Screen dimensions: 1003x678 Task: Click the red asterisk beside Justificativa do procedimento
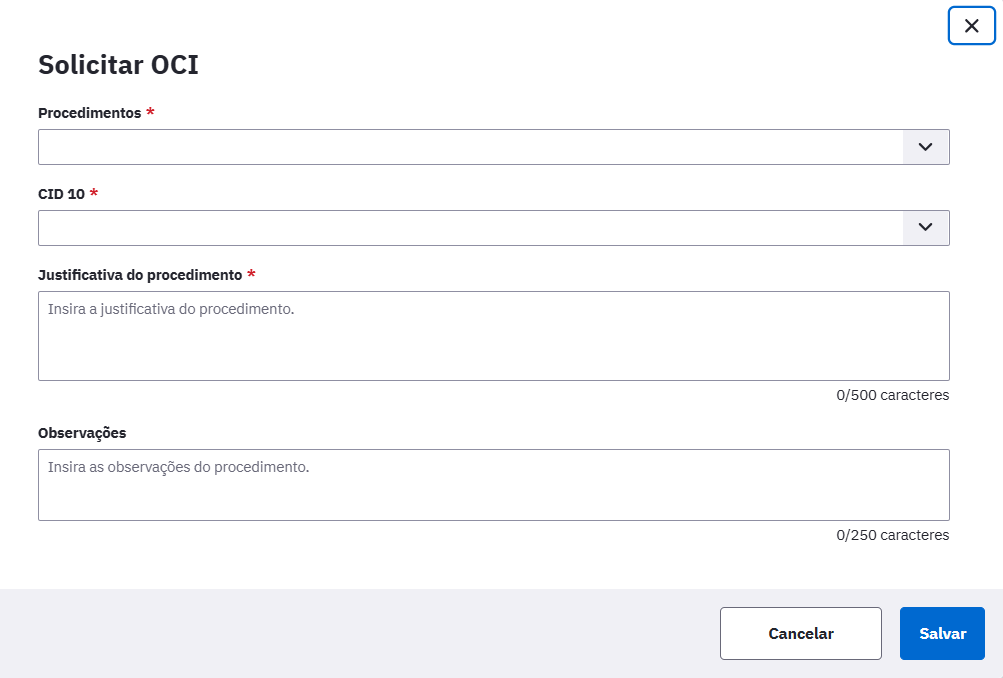coord(251,274)
